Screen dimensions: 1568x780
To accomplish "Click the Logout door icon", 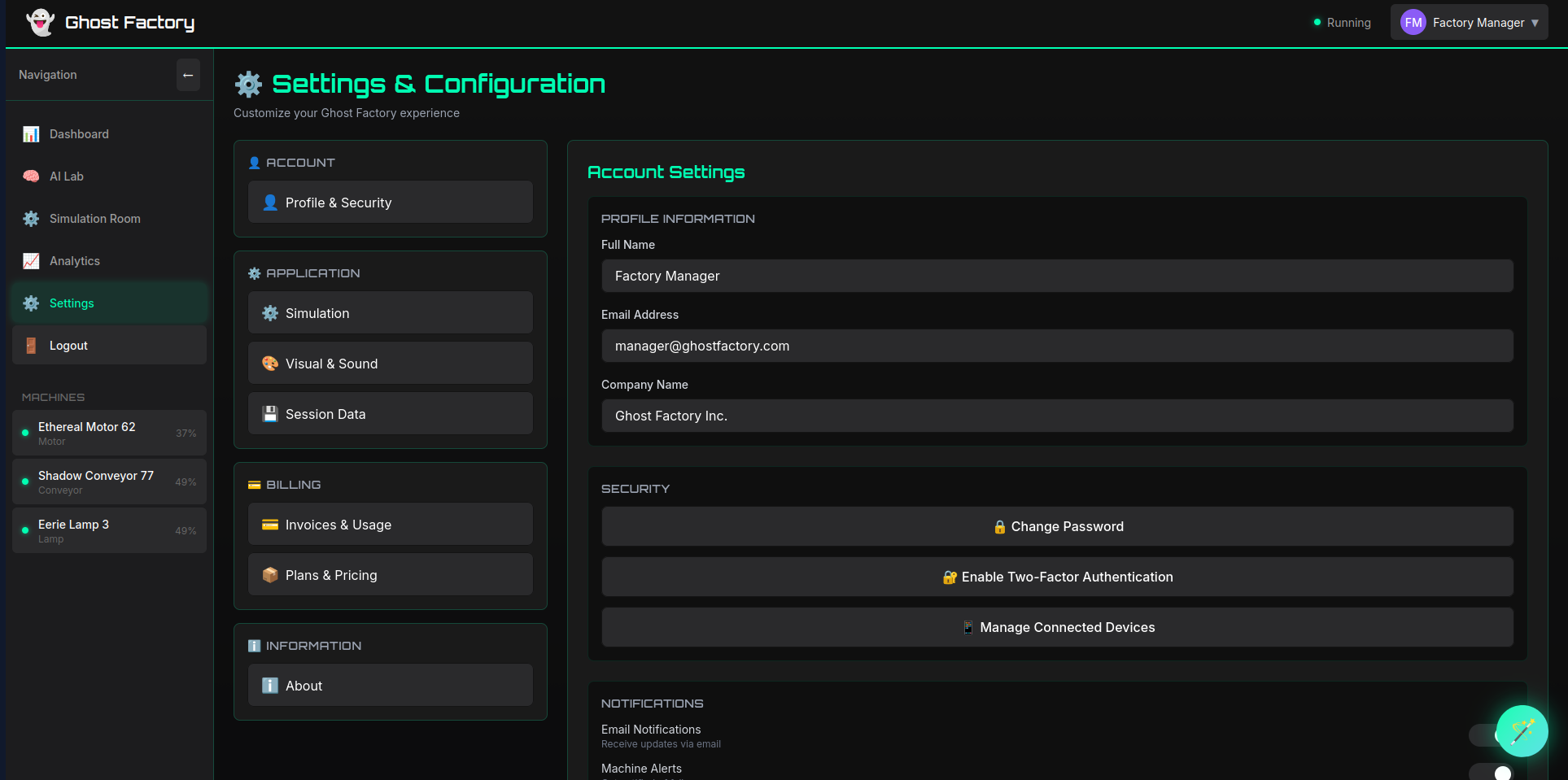I will 31,346.
